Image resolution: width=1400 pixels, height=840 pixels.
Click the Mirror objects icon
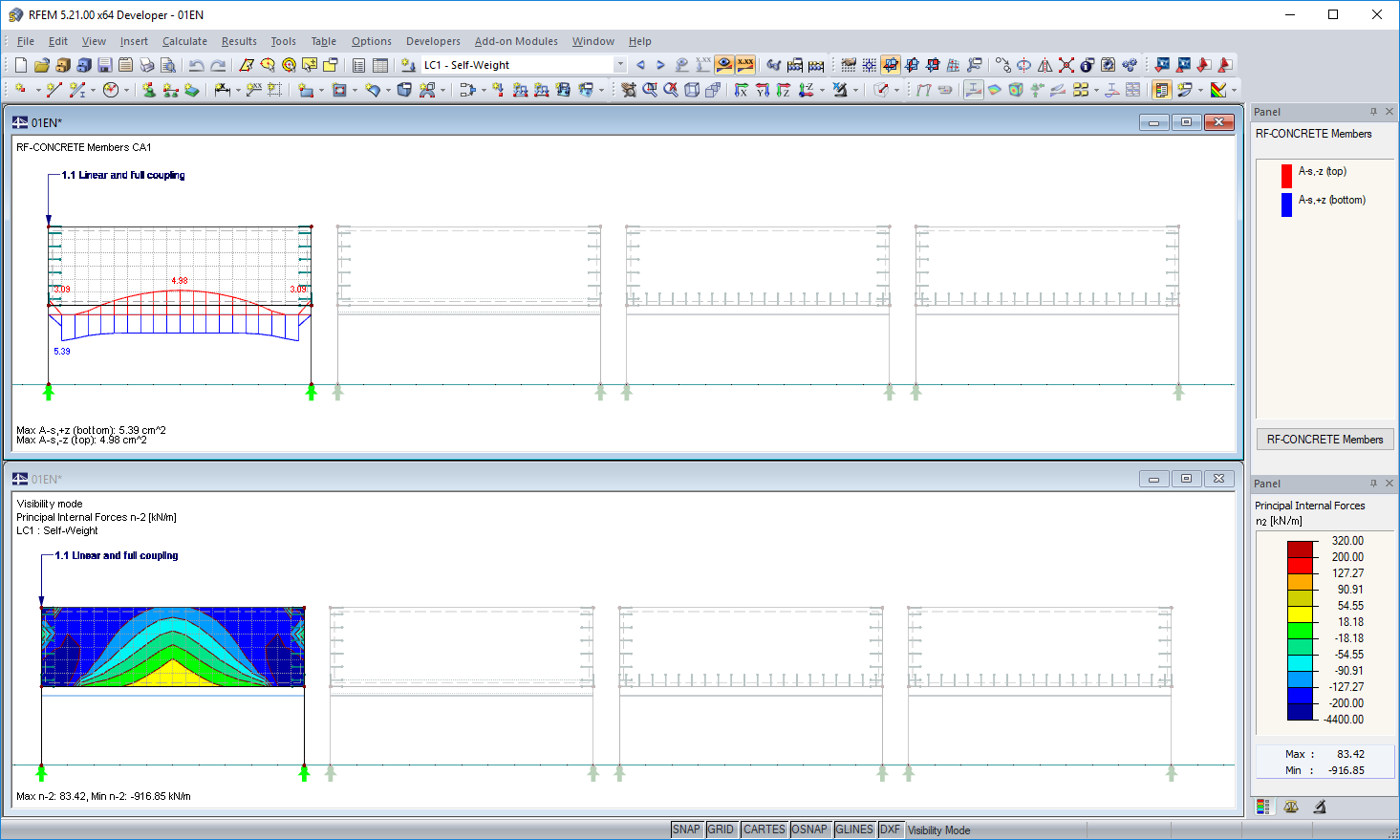(1044, 65)
